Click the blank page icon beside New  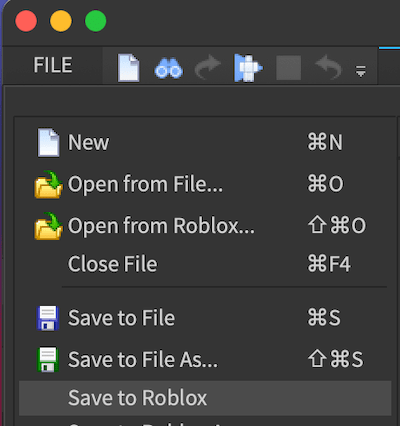[x=49, y=142]
